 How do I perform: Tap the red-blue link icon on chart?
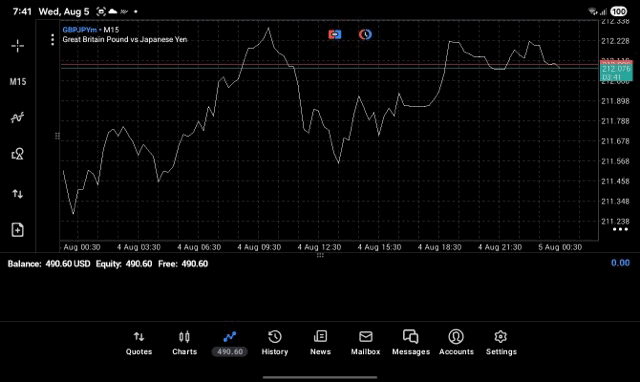click(335, 35)
